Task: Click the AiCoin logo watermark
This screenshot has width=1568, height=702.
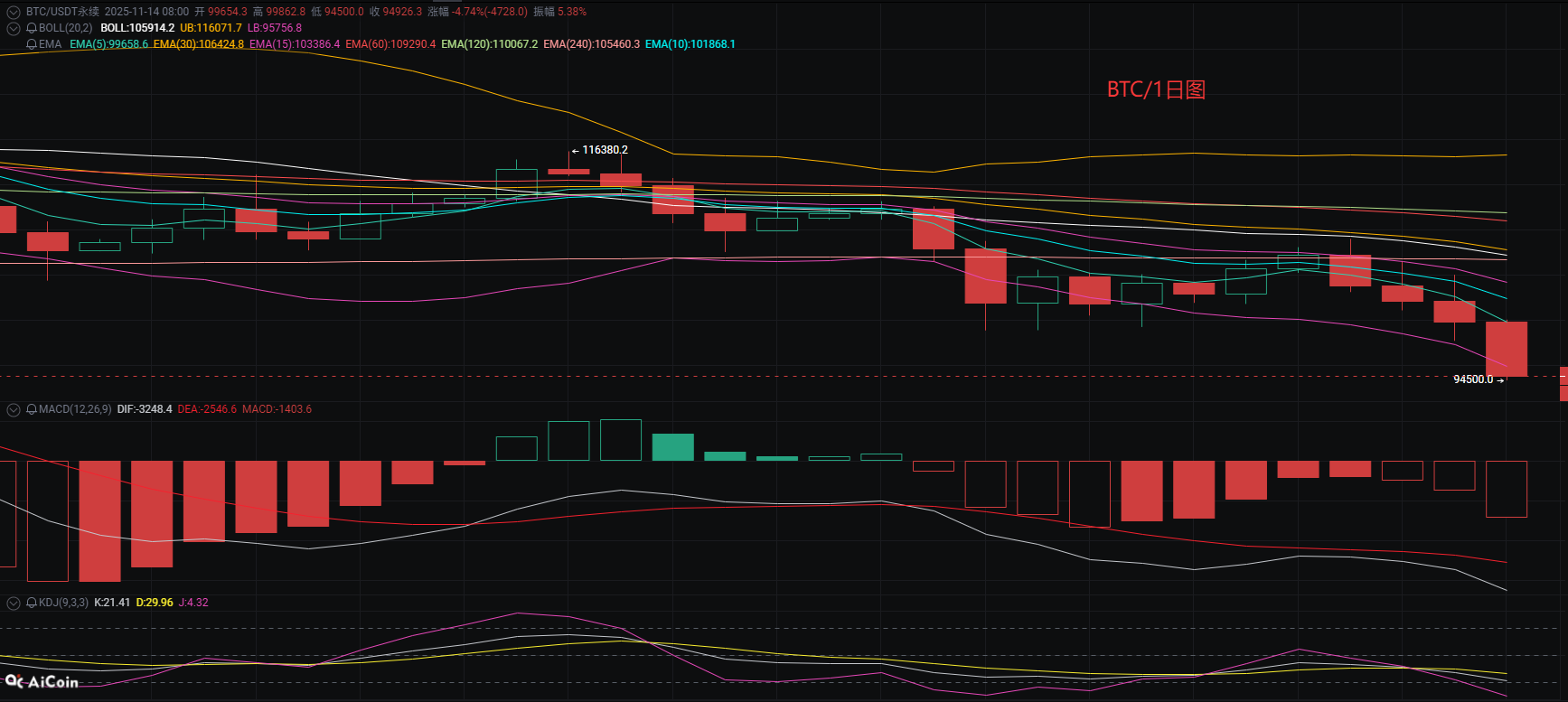Action: (42, 682)
